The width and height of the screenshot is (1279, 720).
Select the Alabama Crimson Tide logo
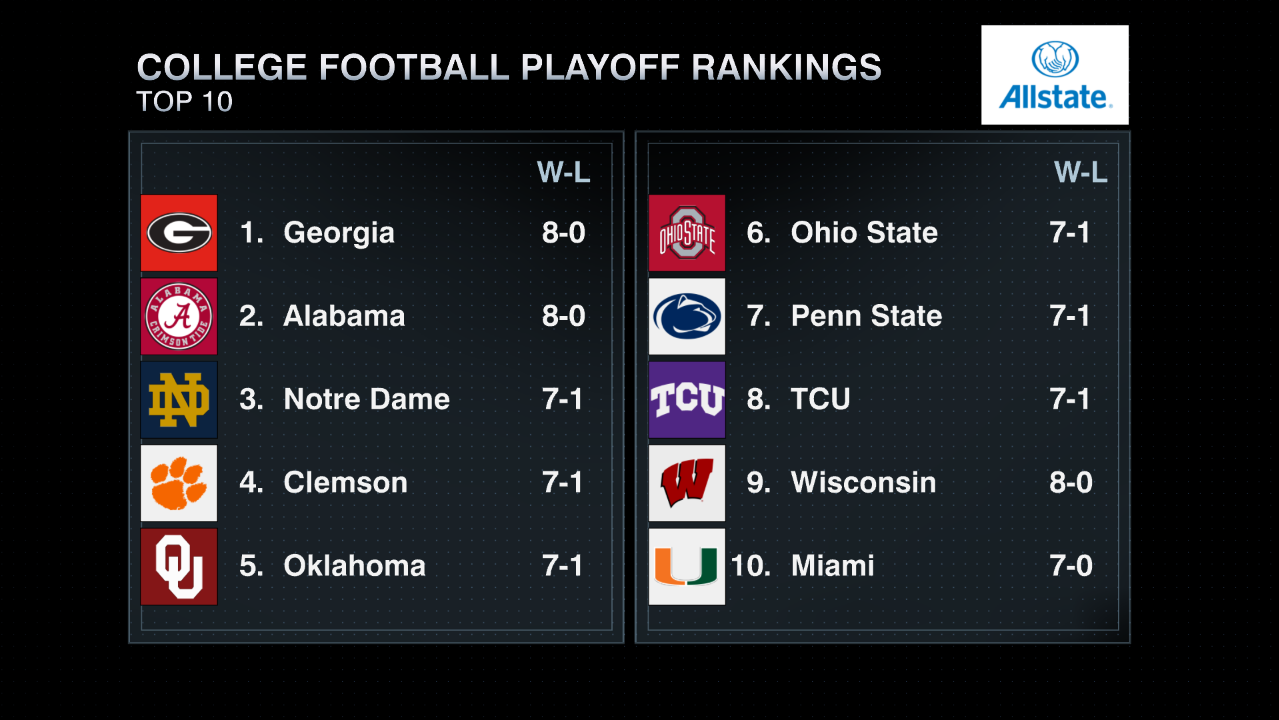pos(179,316)
